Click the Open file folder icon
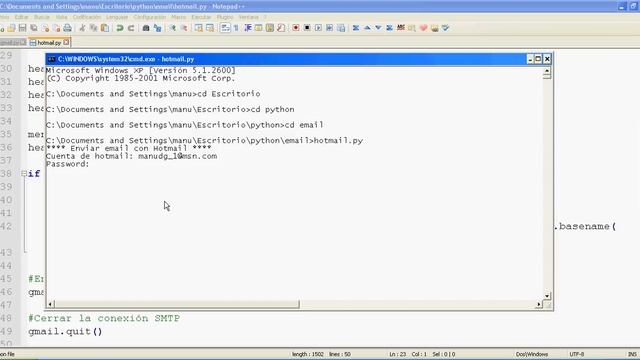640x360 pixels. 11,28
